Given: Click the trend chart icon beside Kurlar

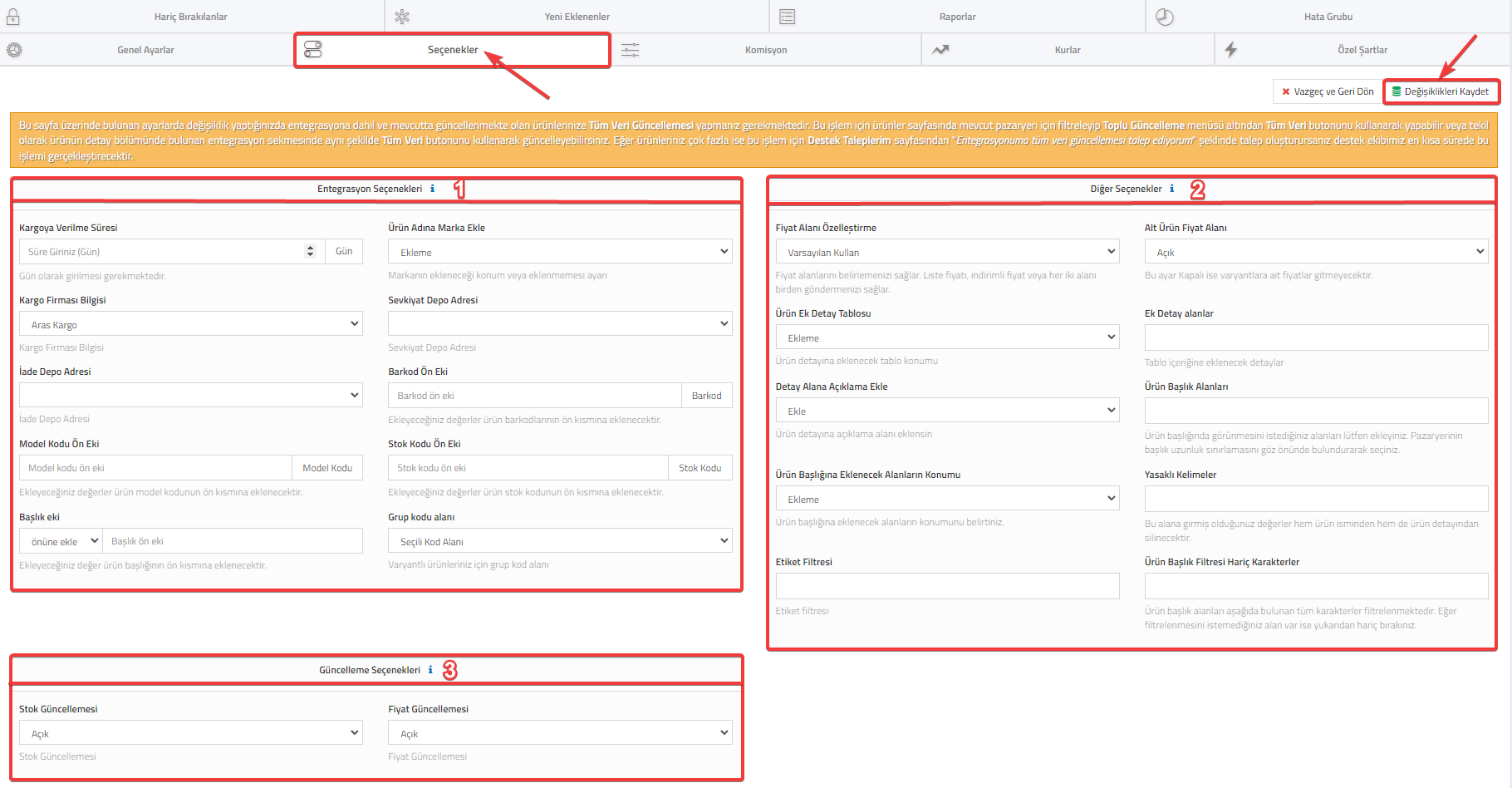Looking at the screenshot, I should tap(940, 50).
